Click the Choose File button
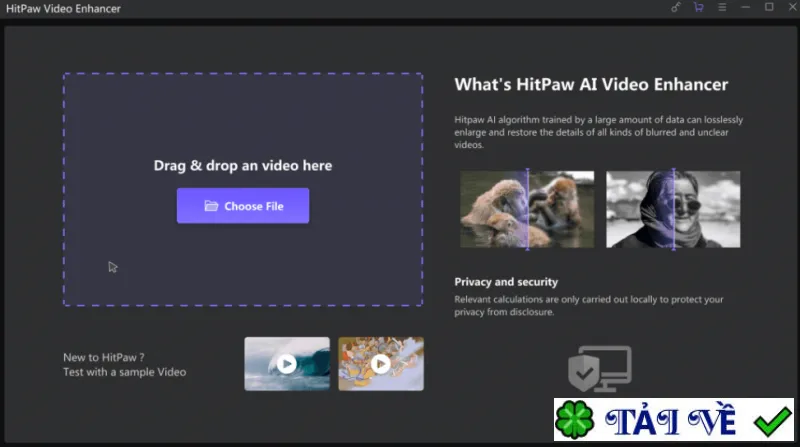The image size is (800, 447). pos(243,206)
